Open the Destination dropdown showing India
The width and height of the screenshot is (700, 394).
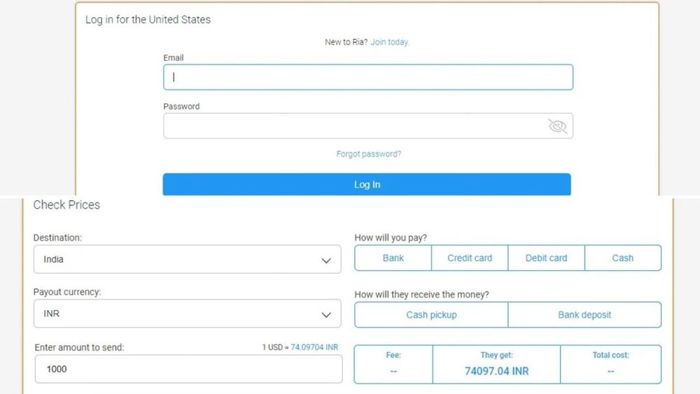(187, 259)
